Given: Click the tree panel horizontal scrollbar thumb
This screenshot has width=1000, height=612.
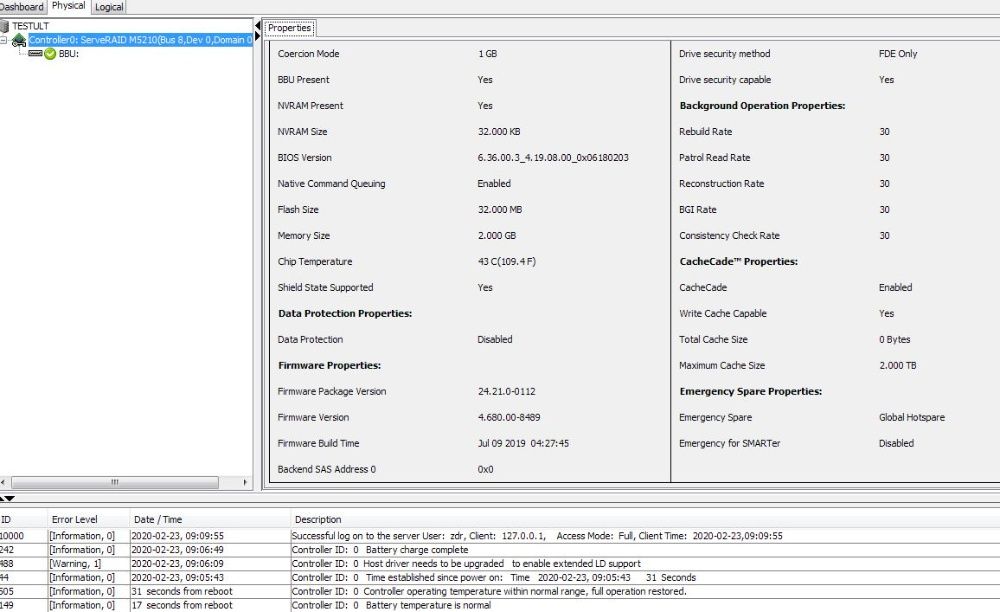Looking at the screenshot, I should pos(115,483).
